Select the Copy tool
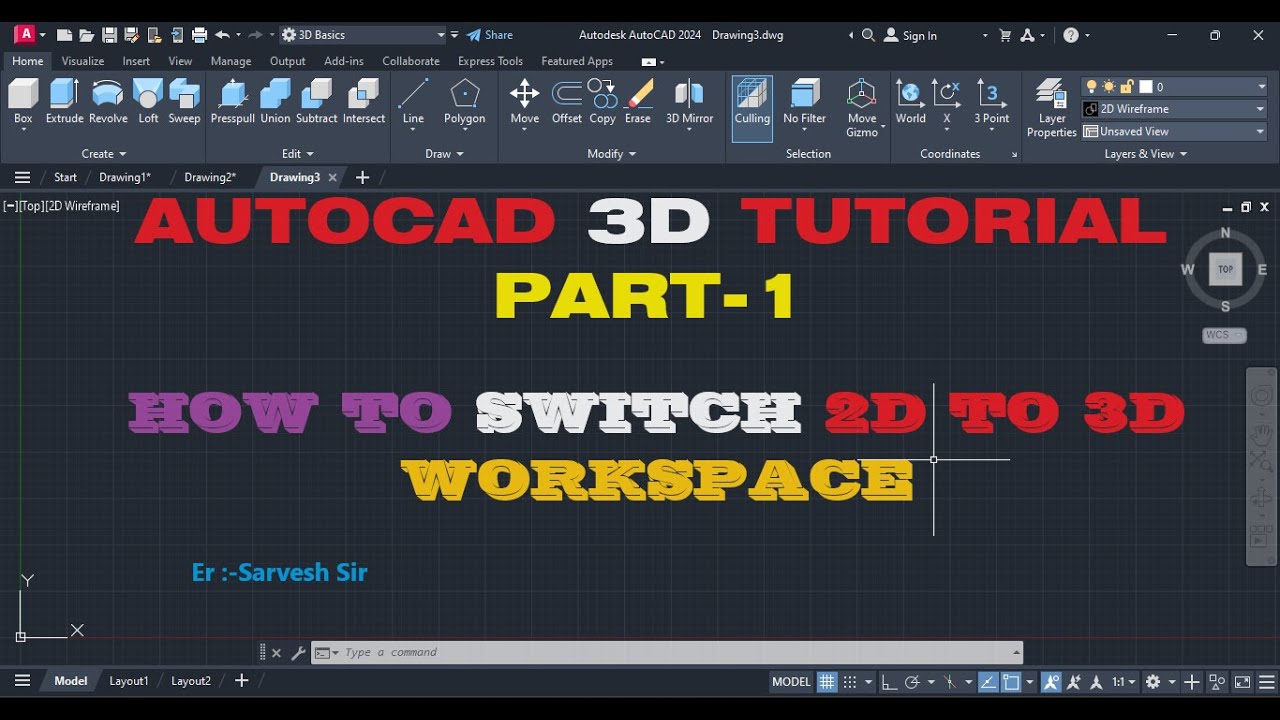 point(602,102)
